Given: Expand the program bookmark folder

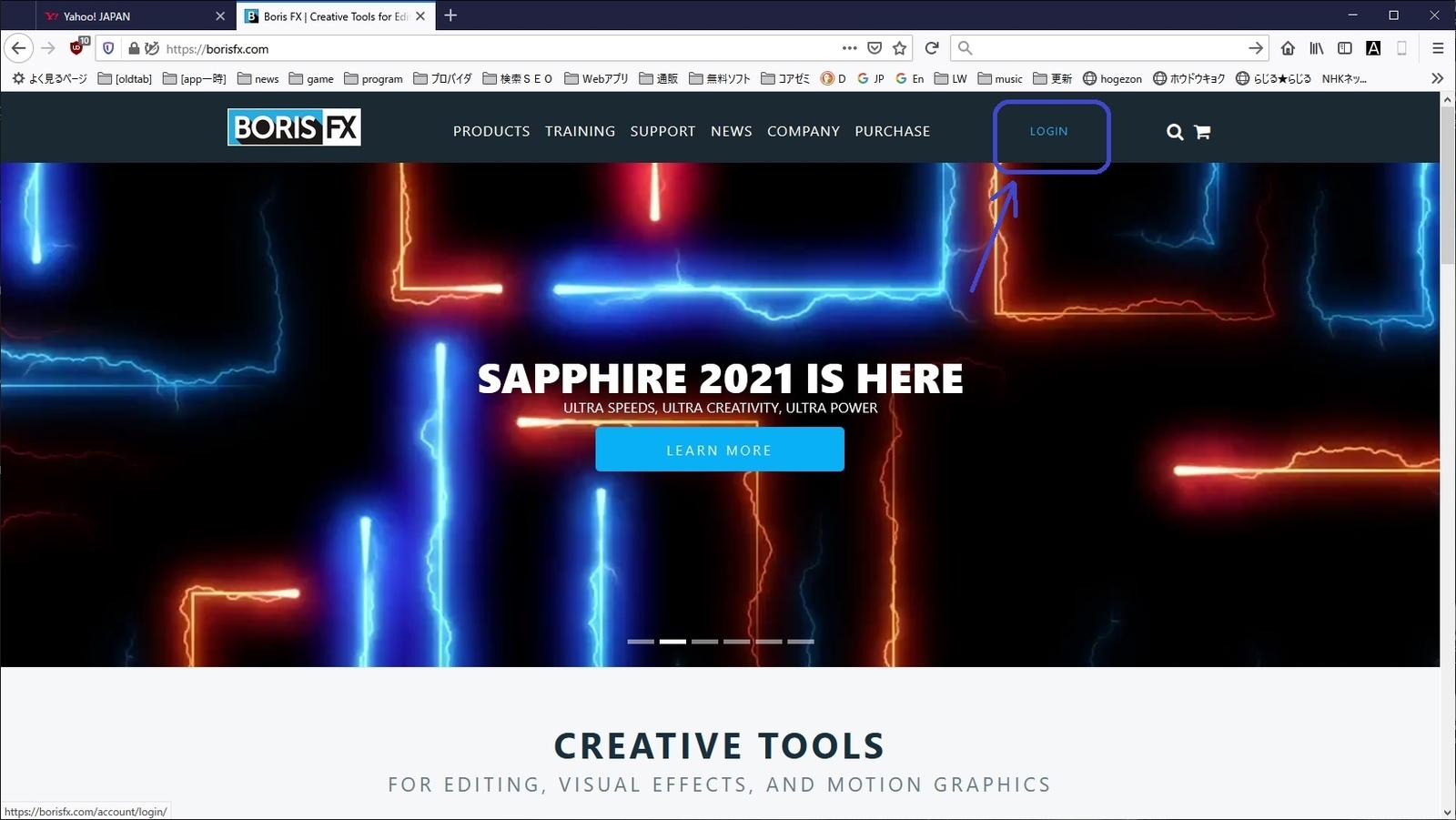Looking at the screenshot, I should point(373,79).
